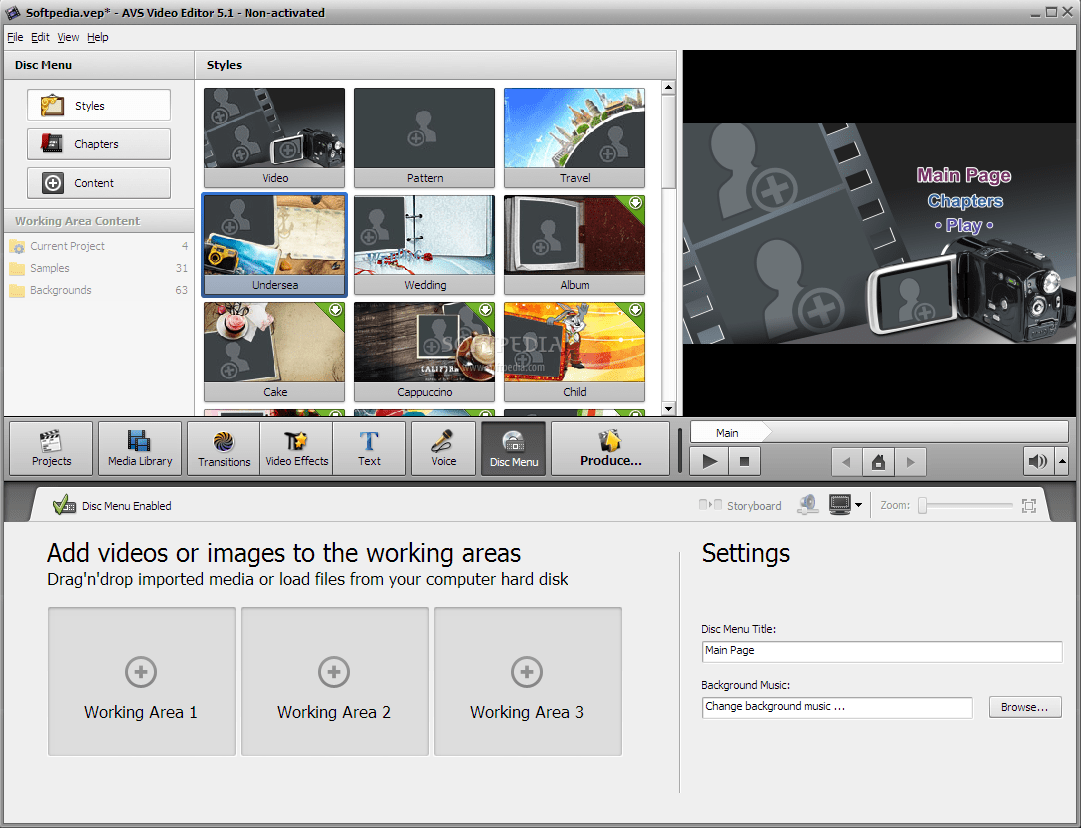Viewport: 1081px width, 828px height.
Task: Choose the Pattern style
Action: 424,137
